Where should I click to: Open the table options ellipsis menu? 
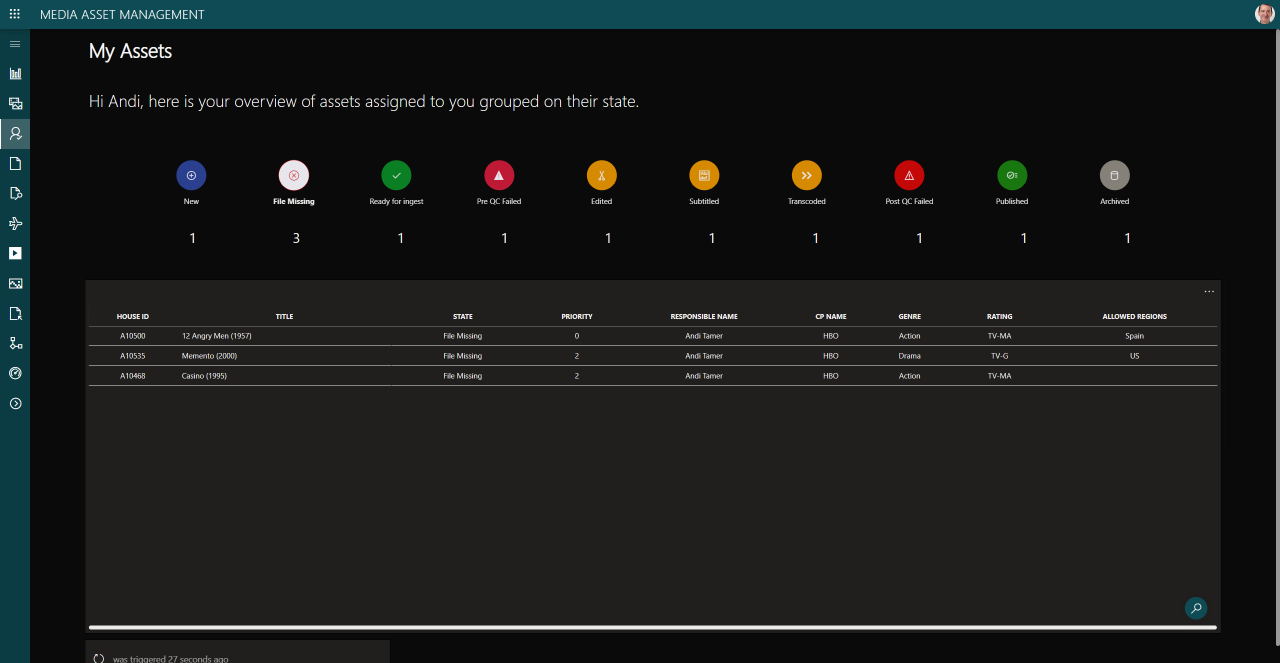[x=1208, y=291]
